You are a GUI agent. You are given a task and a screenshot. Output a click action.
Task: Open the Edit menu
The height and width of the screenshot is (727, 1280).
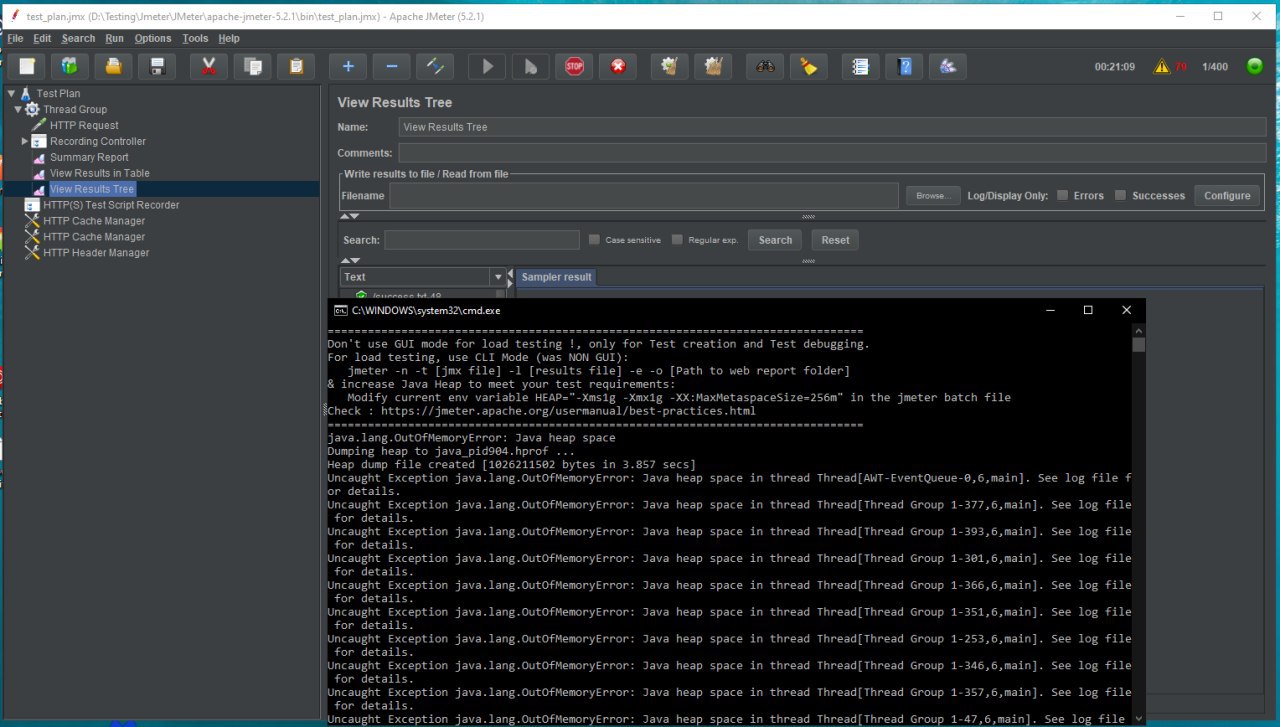[42, 39]
